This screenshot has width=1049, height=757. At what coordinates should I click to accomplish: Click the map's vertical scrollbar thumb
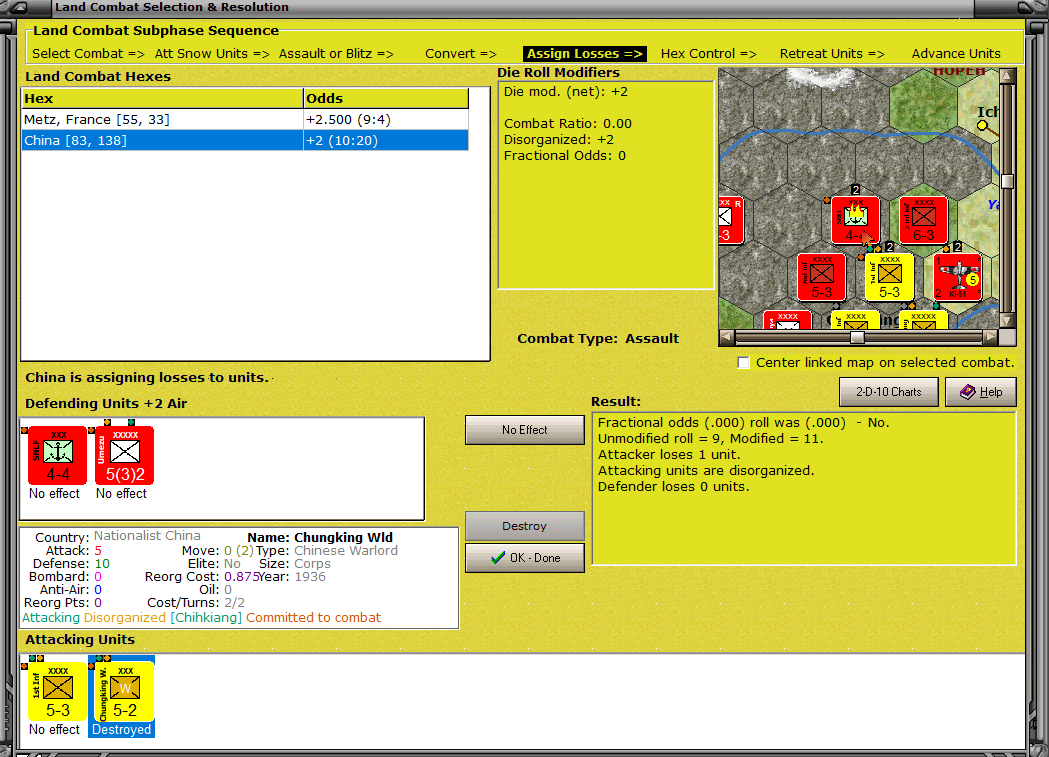[x=1007, y=181]
